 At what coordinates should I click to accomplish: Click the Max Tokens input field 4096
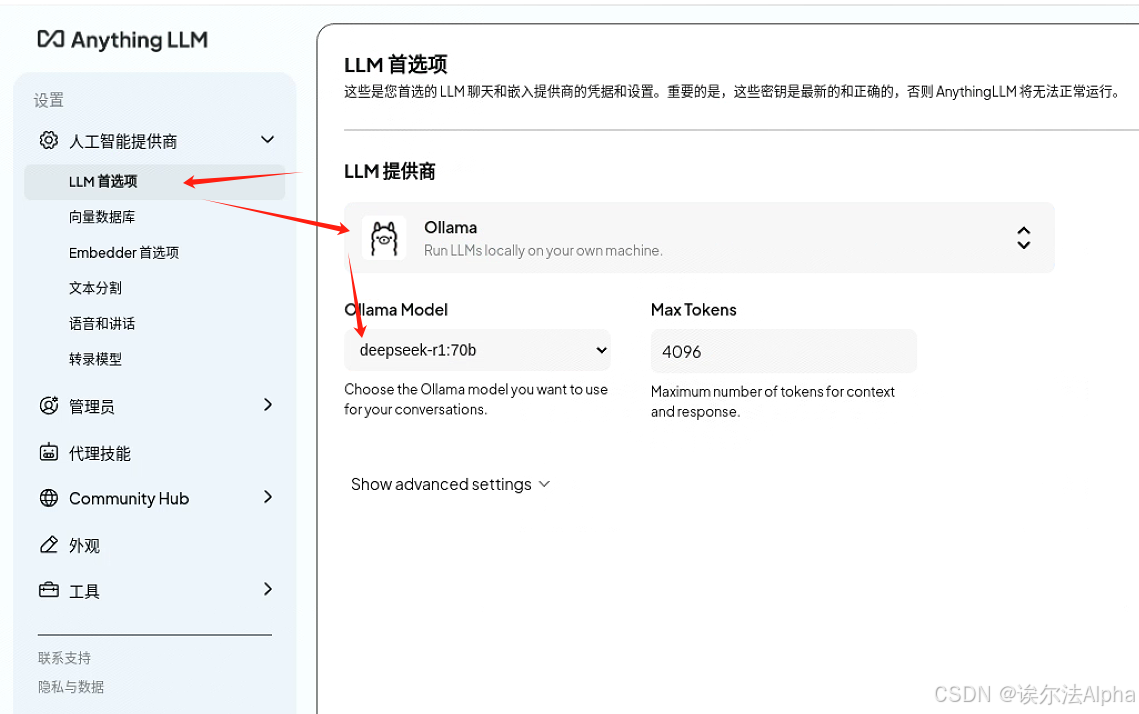784,351
